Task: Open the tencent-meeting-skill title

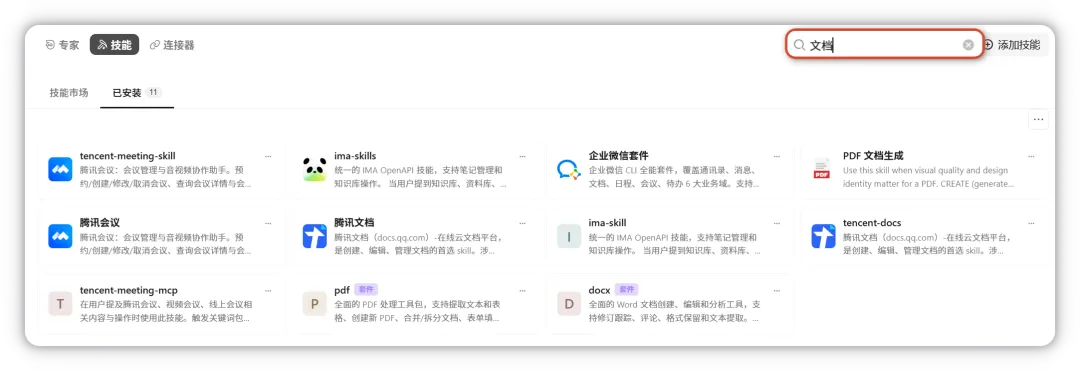Action: (x=127, y=156)
